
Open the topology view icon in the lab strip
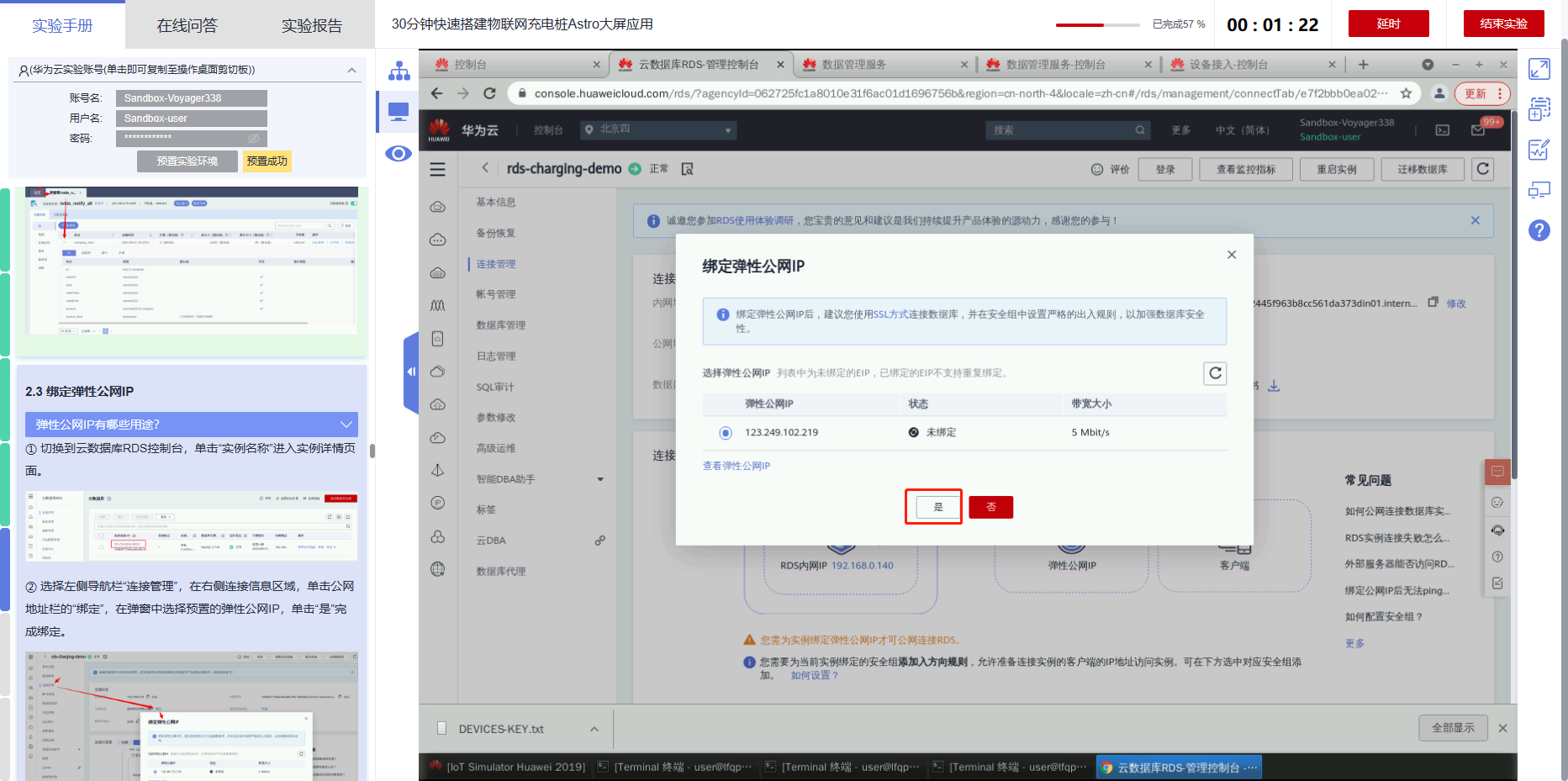(x=399, y=71)
